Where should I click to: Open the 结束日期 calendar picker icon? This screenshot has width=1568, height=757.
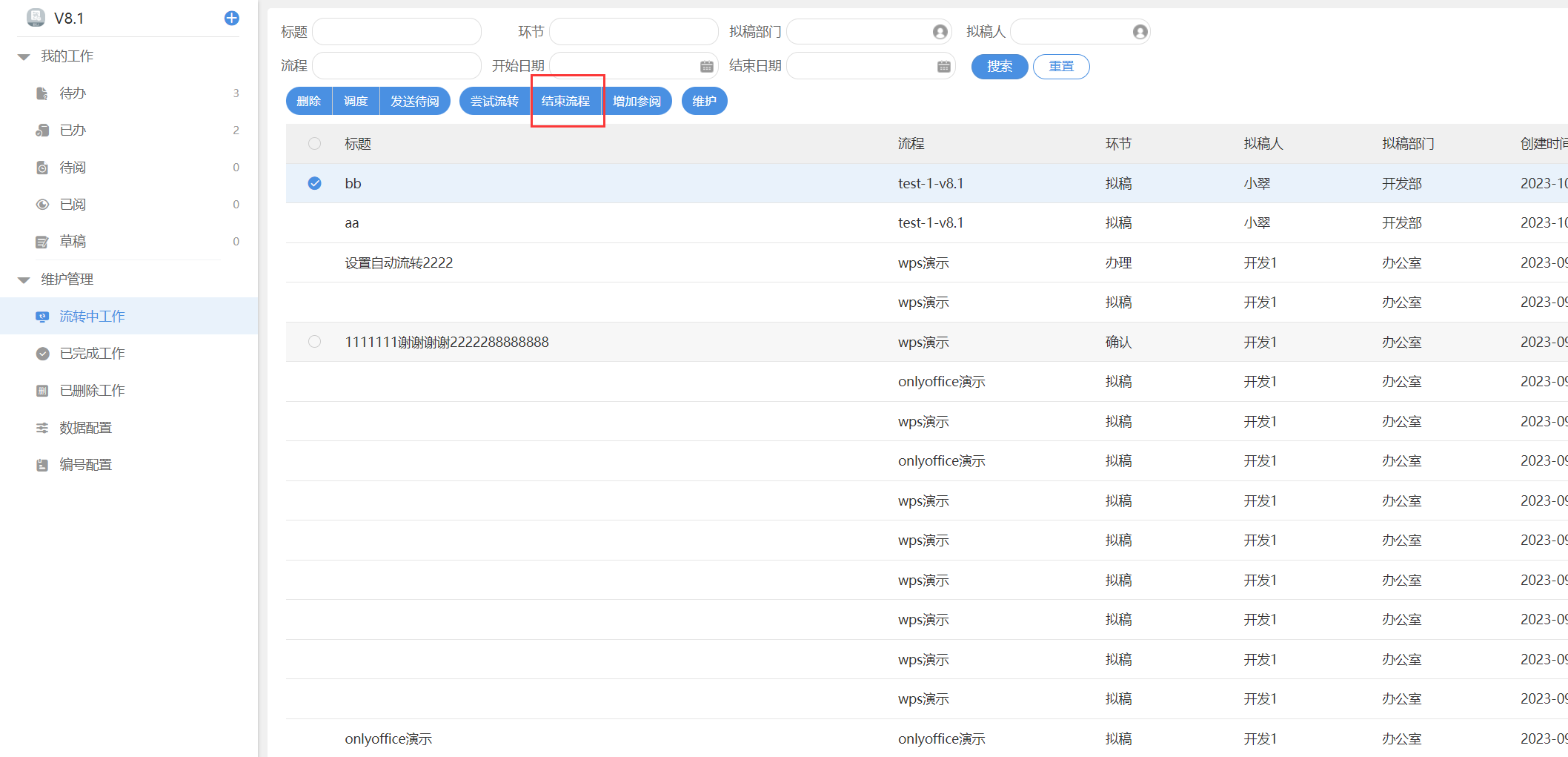point(943,67)
